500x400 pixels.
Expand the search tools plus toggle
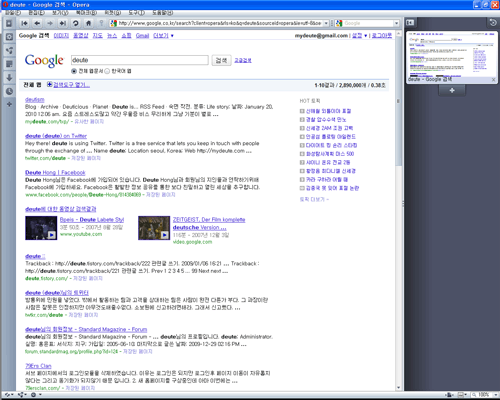tap(49, 84)
